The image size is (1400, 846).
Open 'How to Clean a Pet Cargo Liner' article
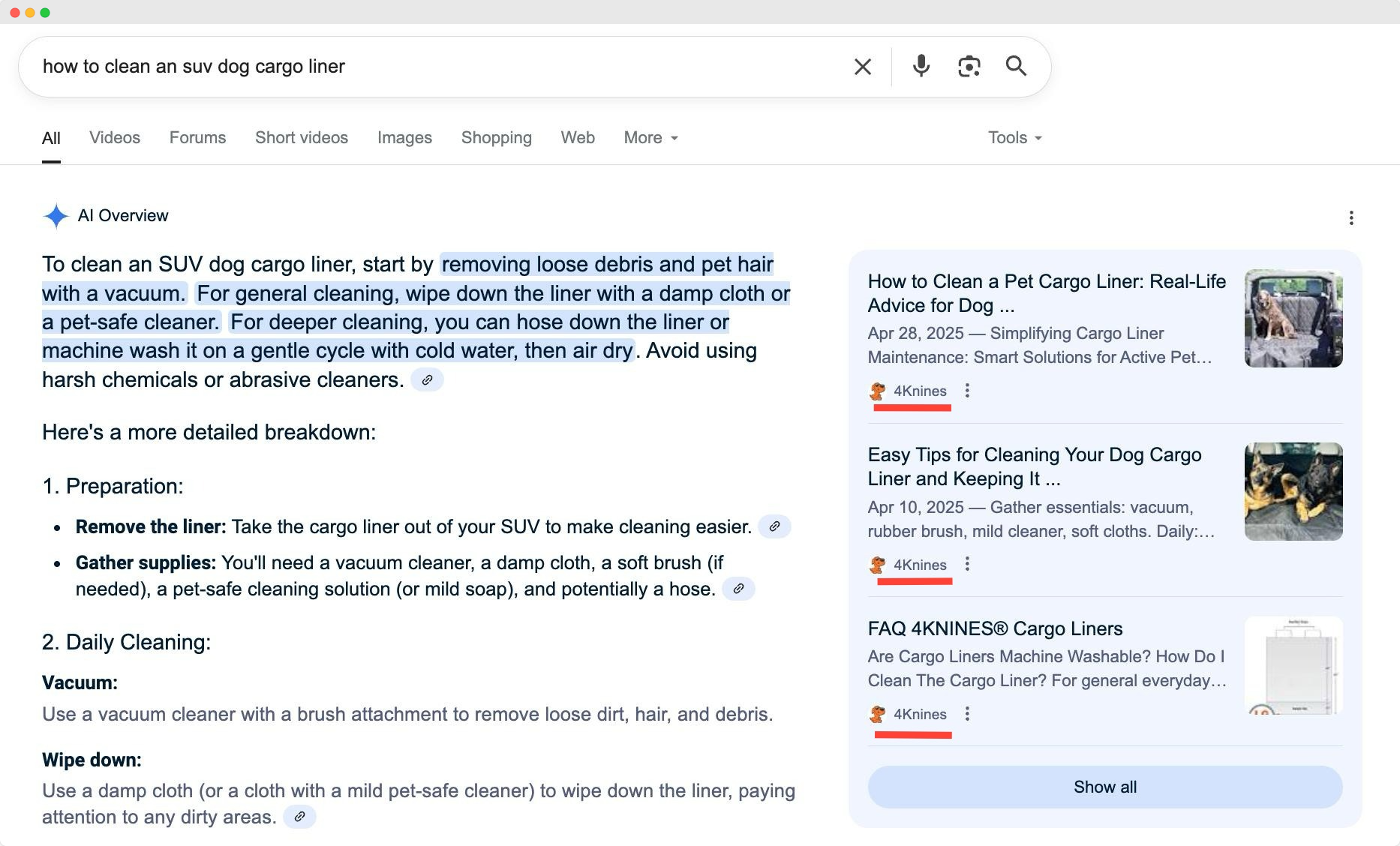click(1046, 293)
